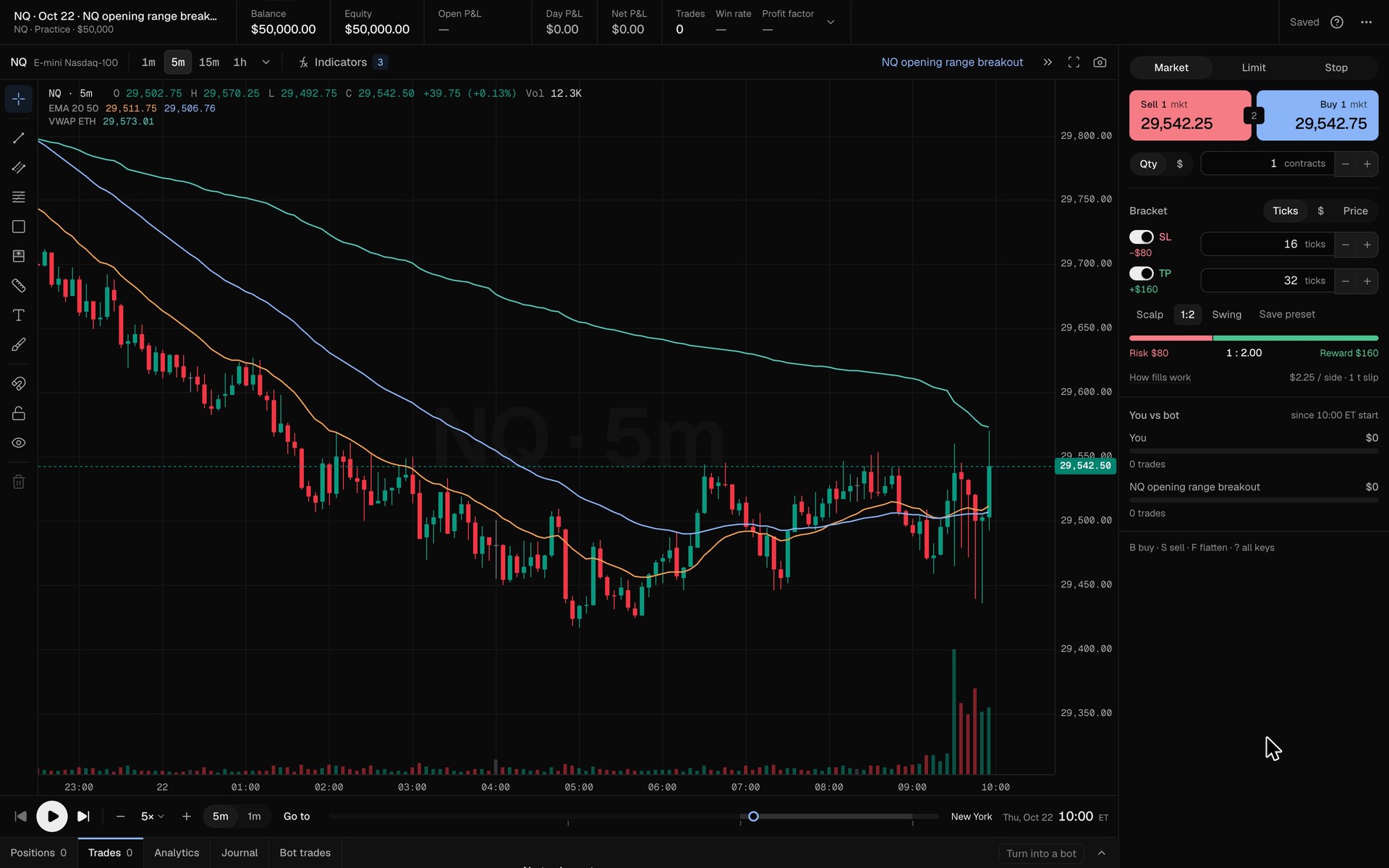Switch to the Stop order tab
Image resolution: width=1389 pixels, height=868 pixels.
click(1336, 68)
